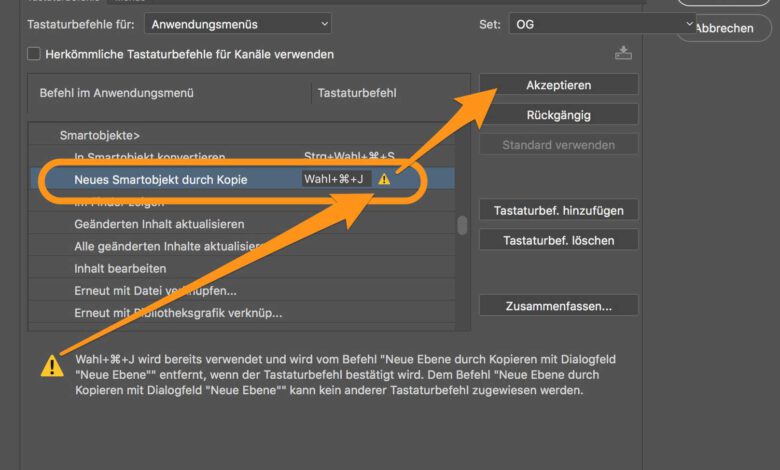780x470 pixels.
Task: Open the Tastaturbefehle für dropdown
Action: click(x=237, y=23)
